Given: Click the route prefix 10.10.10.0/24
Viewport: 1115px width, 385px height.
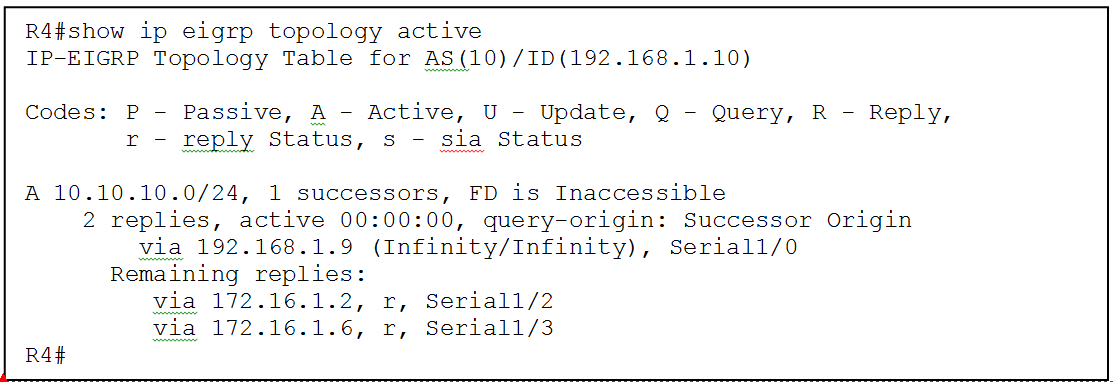Looking at the screenshot, I should 161,194.
